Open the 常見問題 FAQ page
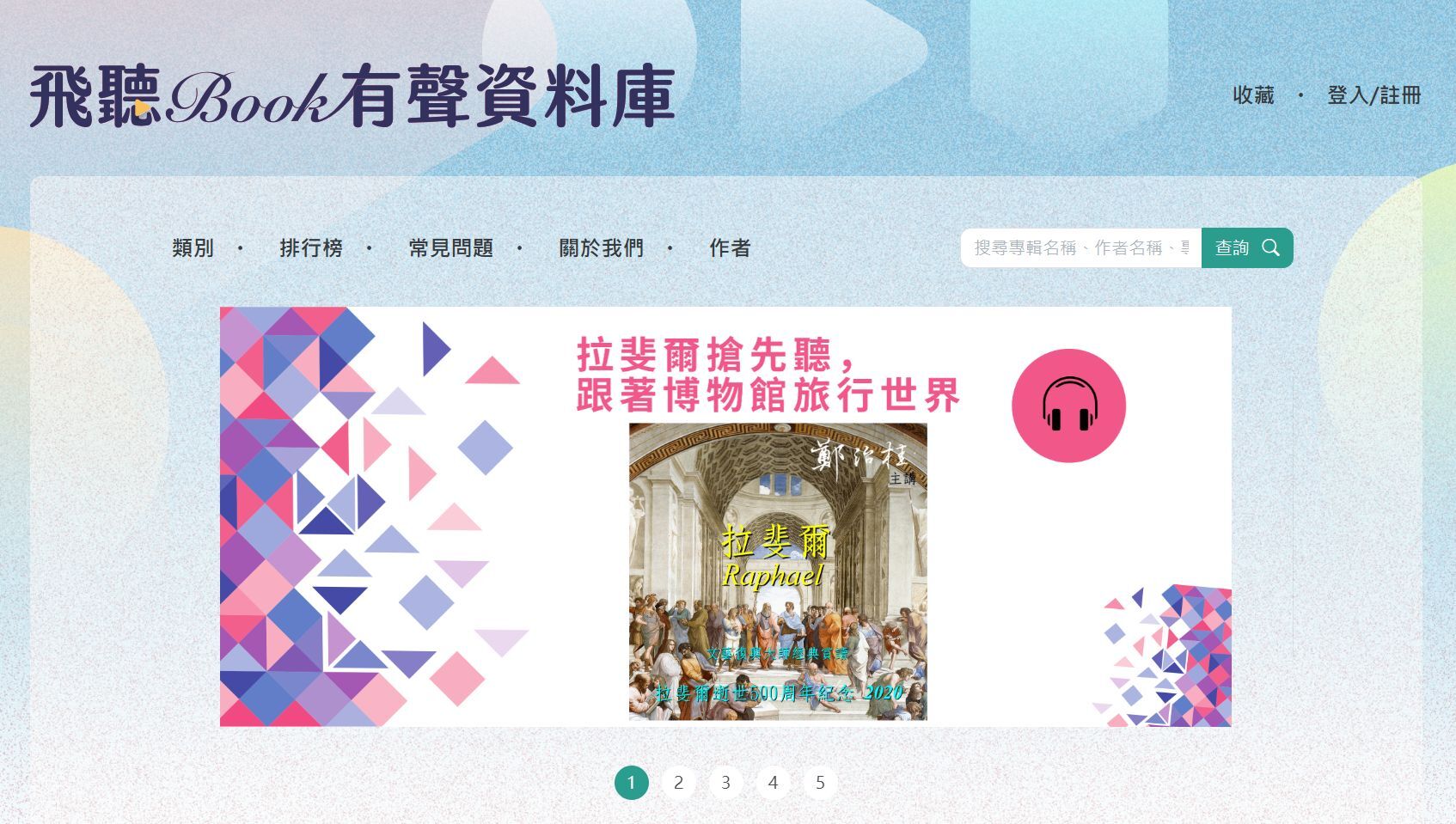Viewport: 1456px width, 824px height. (x=450, y=248)
